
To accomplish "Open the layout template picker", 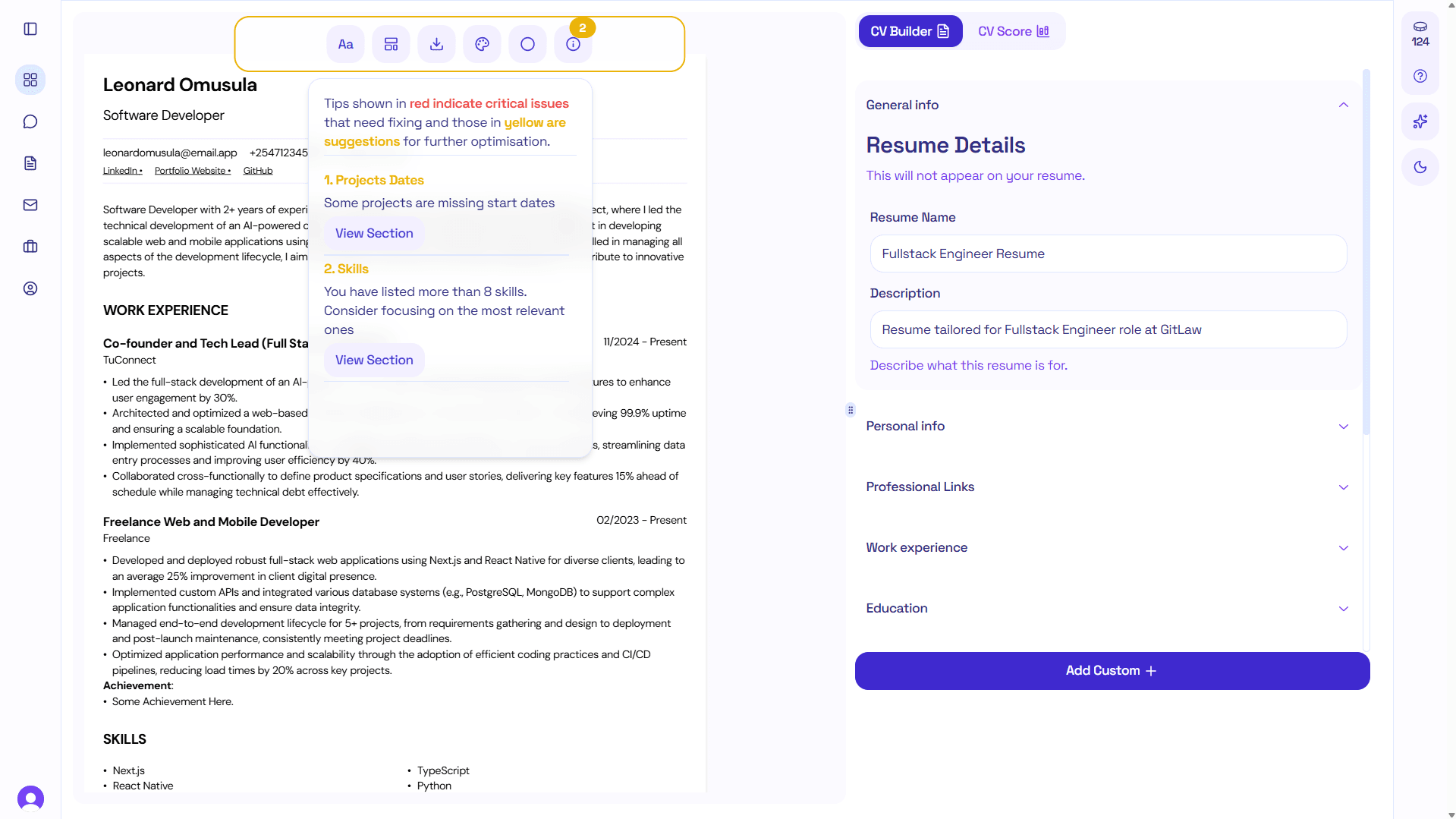I will tap(391, 43).
